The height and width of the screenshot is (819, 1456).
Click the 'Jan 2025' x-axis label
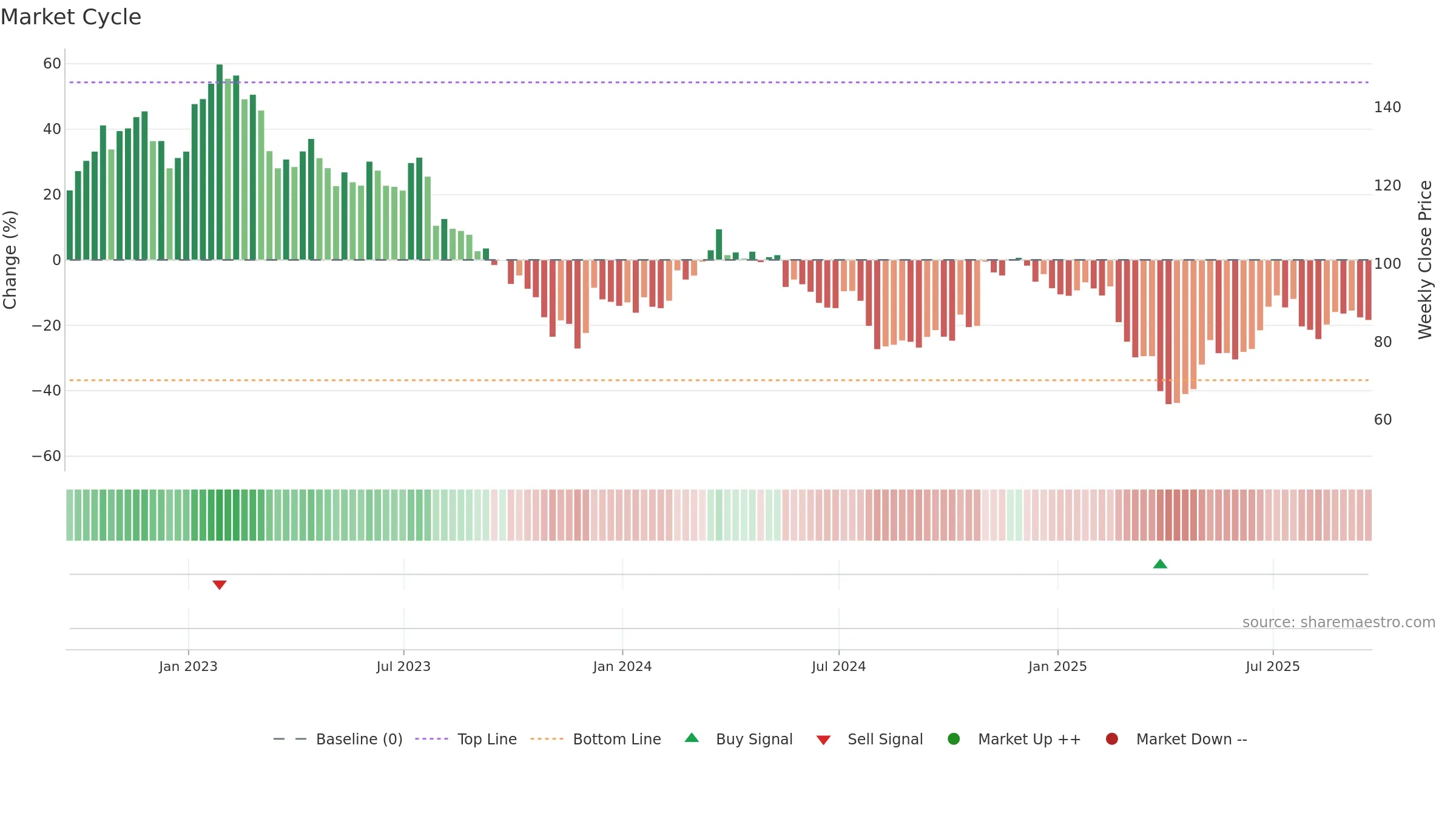1057,667
